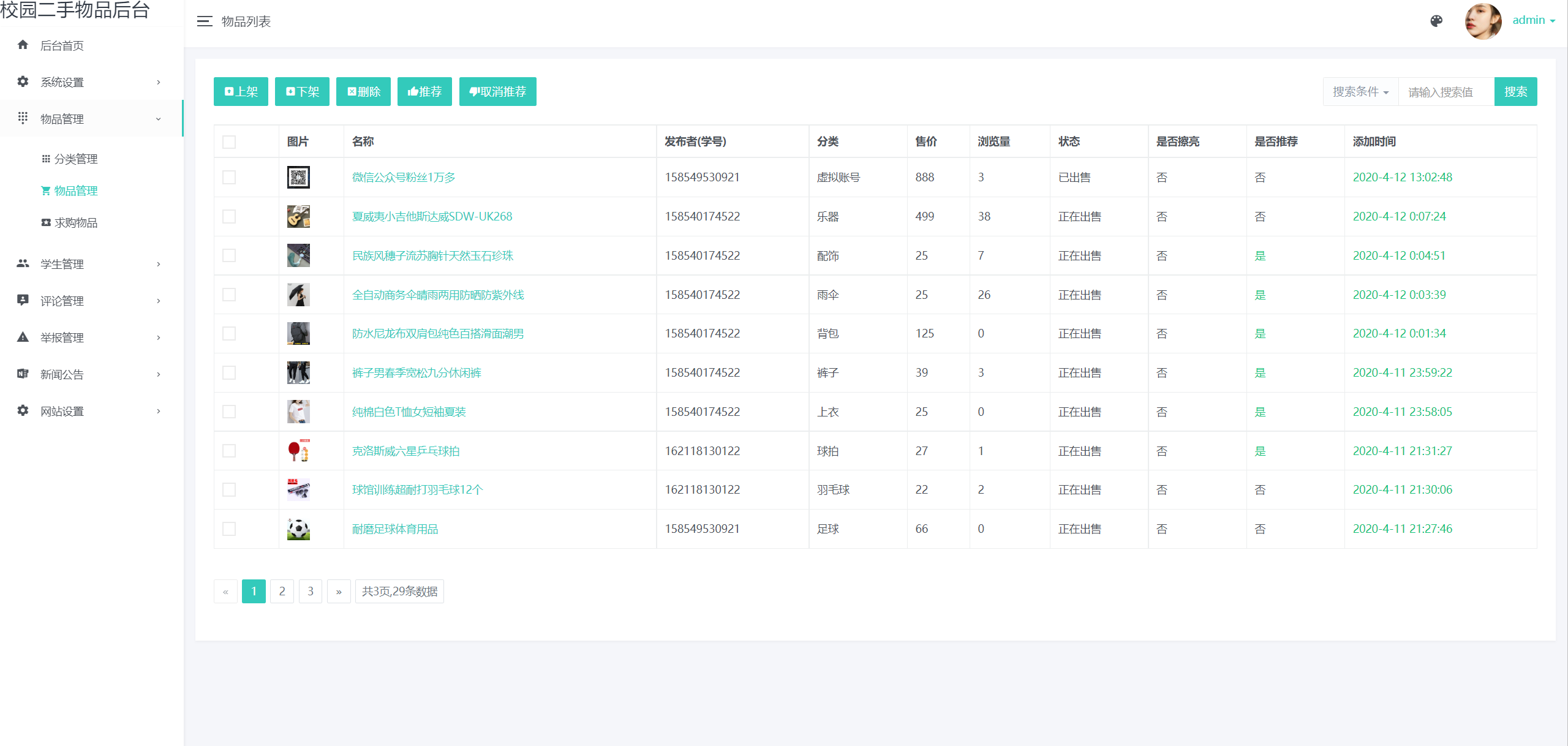Image resolution: width=1568 pixels, height=746 pixels.
Task: Open 分类管理 submenu item
Action: point(75,159)
